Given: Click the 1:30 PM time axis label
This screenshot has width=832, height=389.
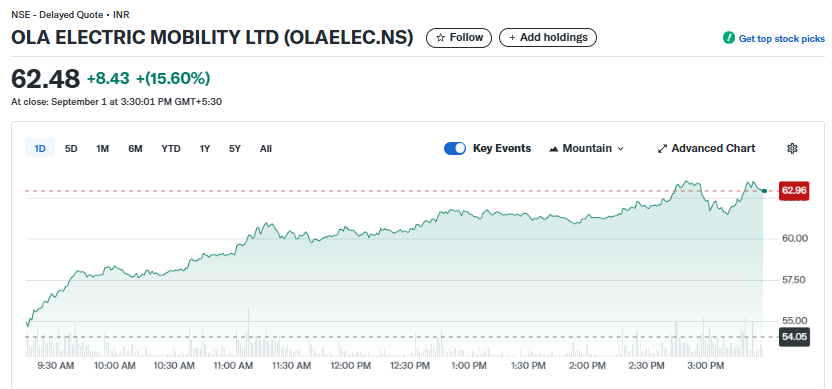Looking at the screenshot, I should coord(527,366).
